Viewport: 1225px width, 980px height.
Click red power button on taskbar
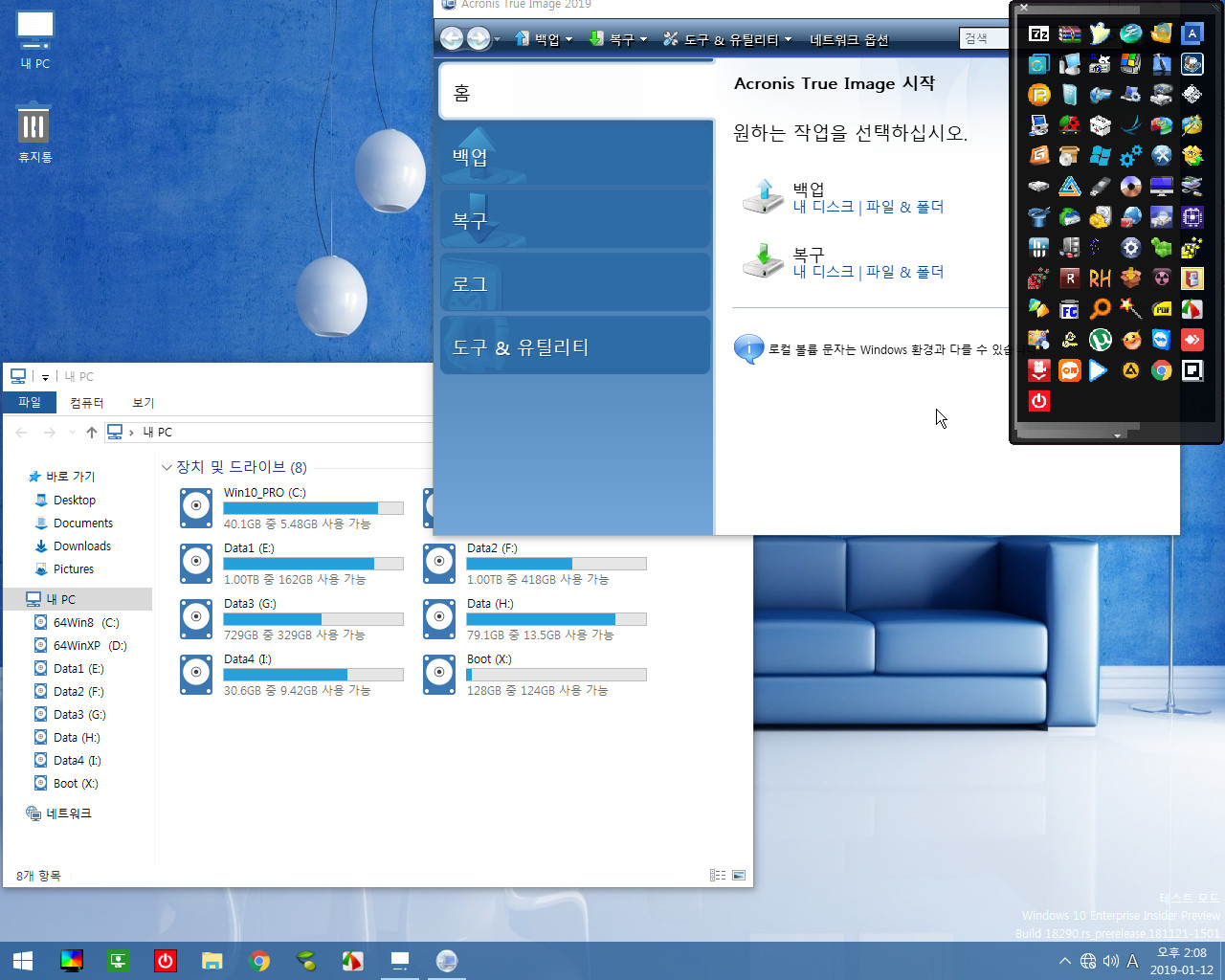pyautogui.click(x=165, y=961)
